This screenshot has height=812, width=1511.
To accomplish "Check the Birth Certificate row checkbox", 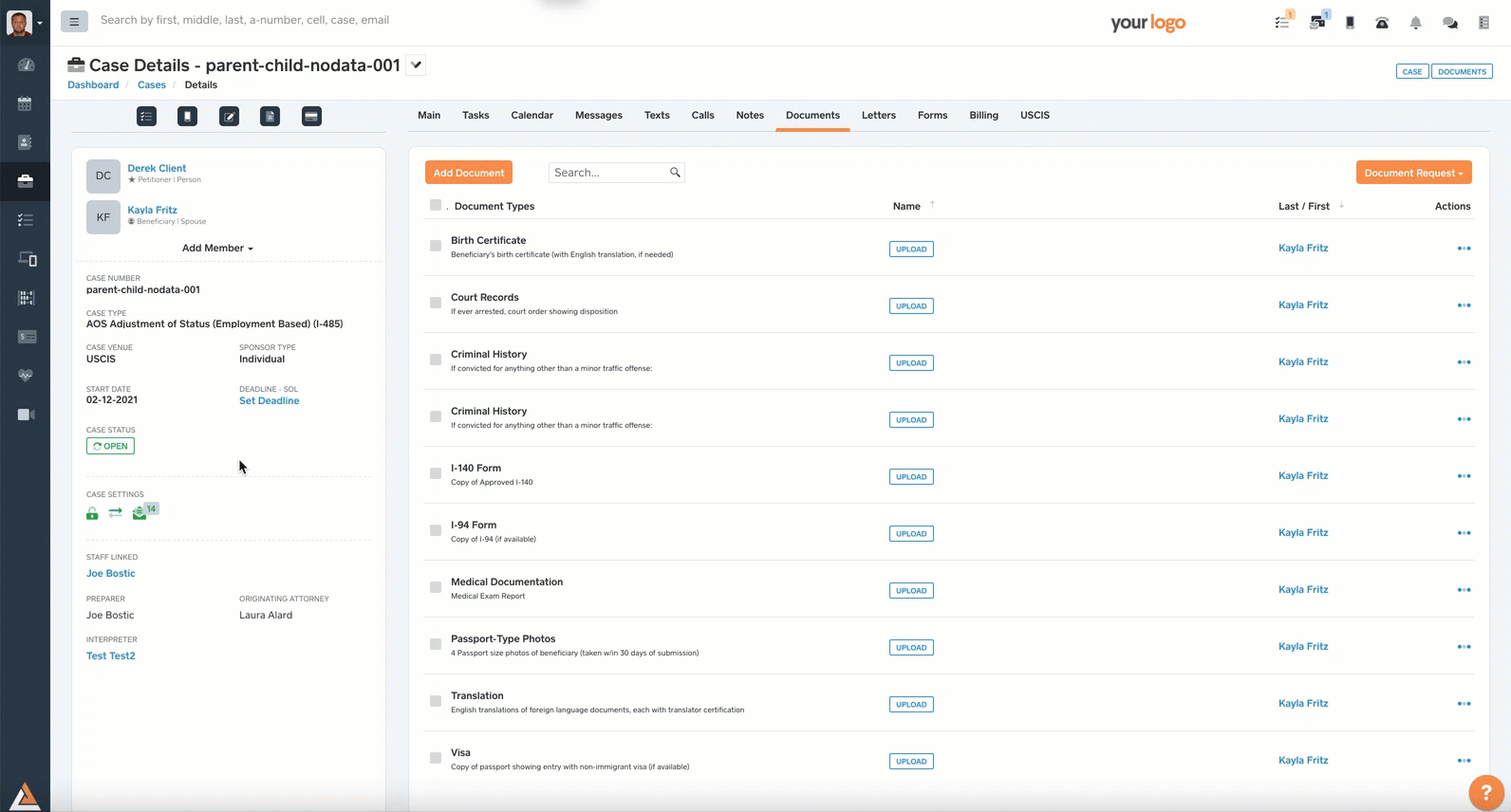I will coord(436,246).
